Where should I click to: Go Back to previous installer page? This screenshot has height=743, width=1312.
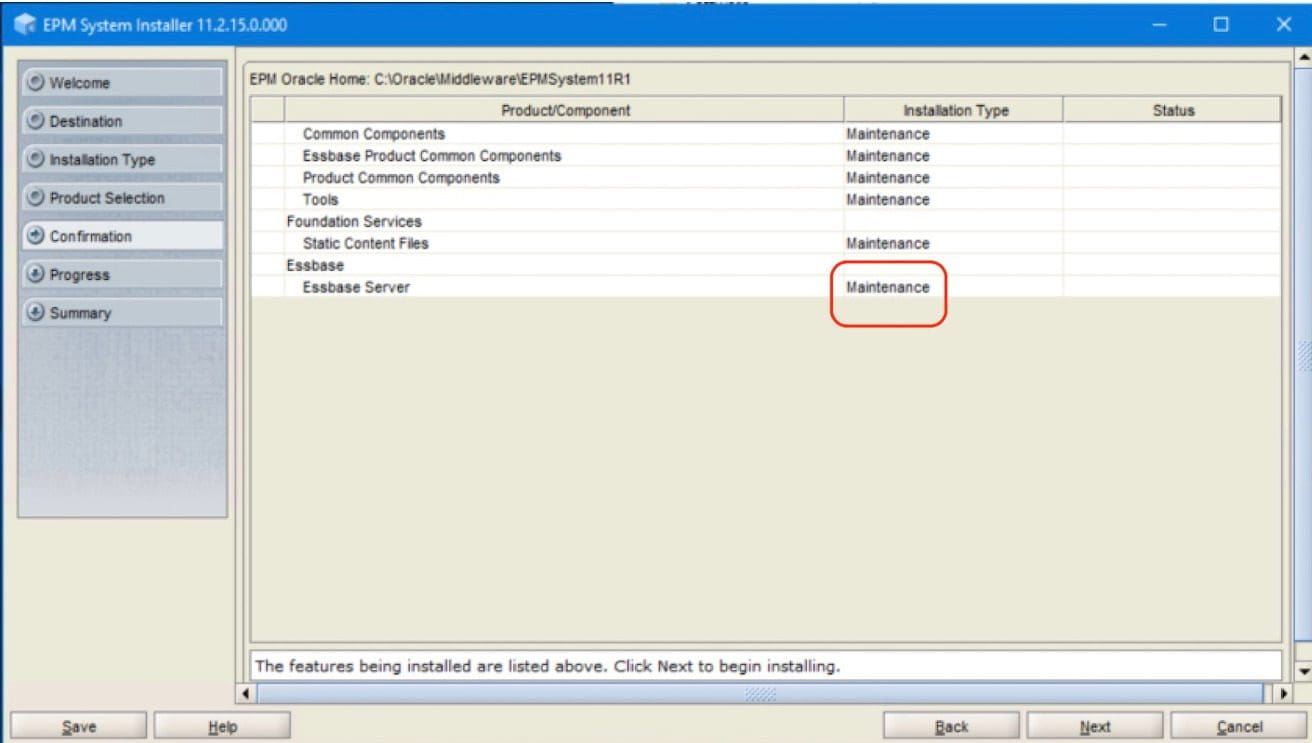951,727
